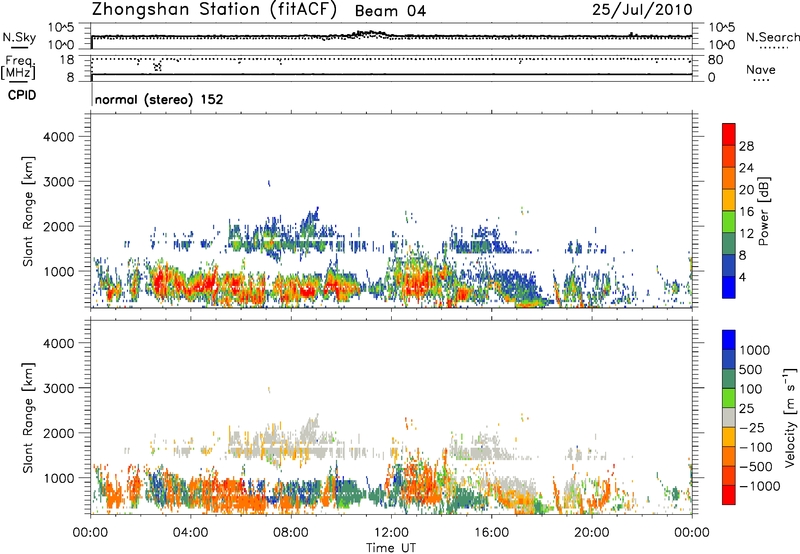
Task: Click the '-100' label on velocity colorbar
Action: pyautogui.click(x=756, y=447)
